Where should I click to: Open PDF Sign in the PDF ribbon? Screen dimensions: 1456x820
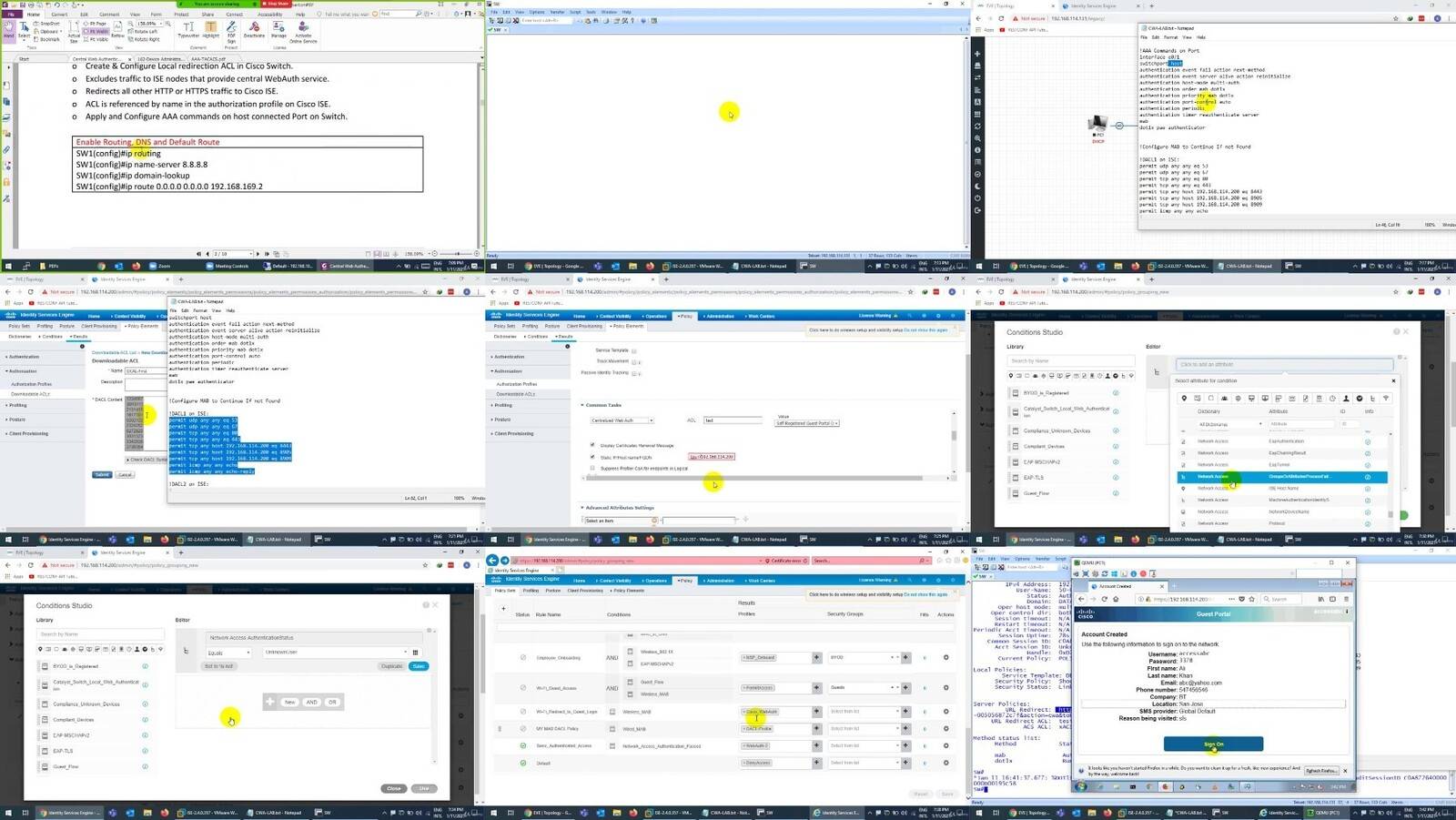[x=231, y=31]
